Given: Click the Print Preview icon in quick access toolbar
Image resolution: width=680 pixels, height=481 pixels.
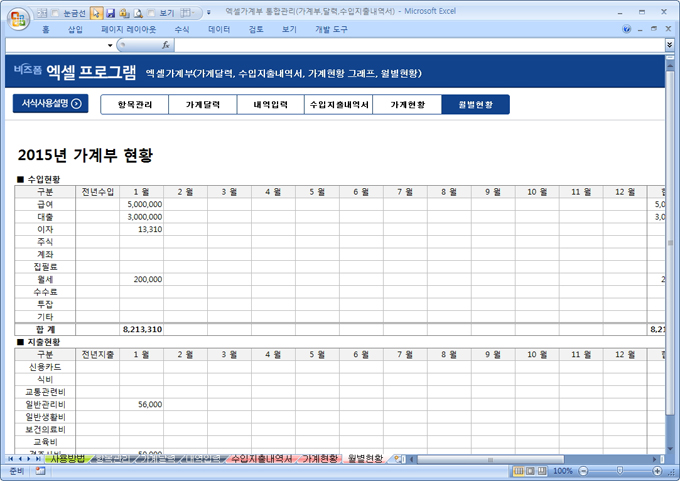Looking at the screenshot, I should [137, 14].
